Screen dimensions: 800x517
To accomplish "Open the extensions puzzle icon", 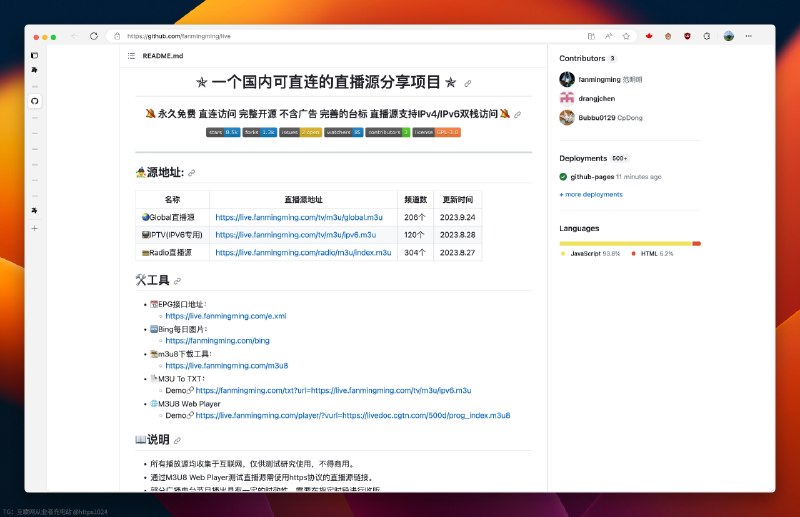I will pyautogui.click(x=707, y=36).
